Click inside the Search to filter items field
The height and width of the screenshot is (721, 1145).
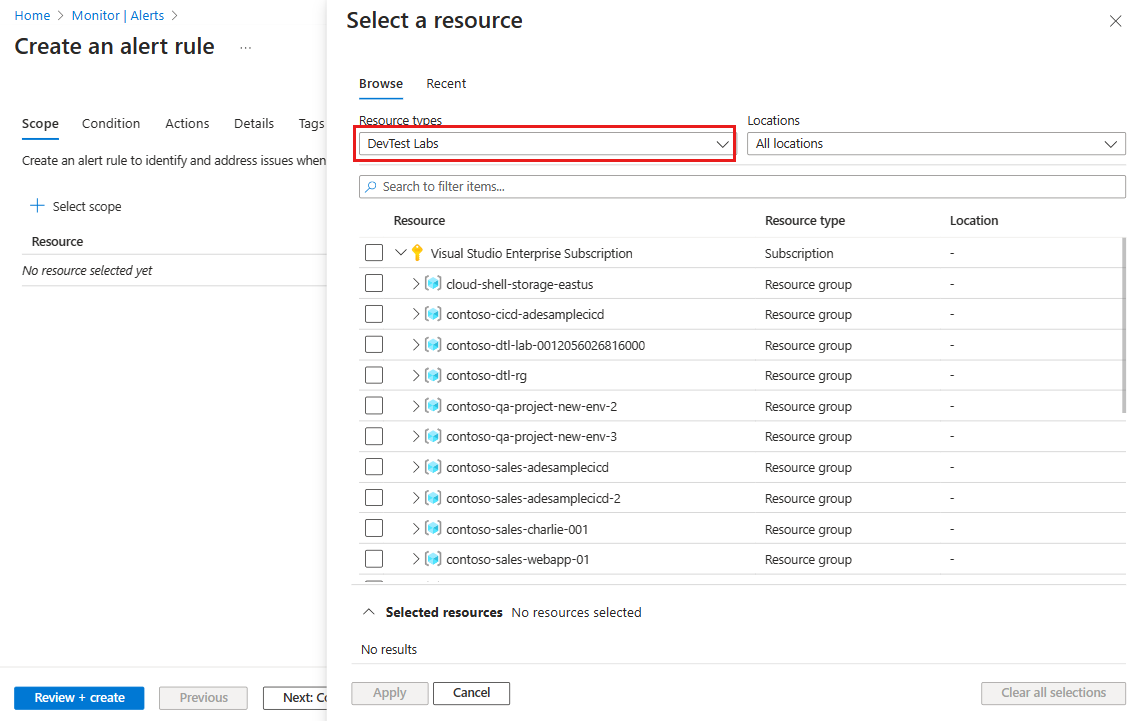pyautogui.click(x=600, y=186)
